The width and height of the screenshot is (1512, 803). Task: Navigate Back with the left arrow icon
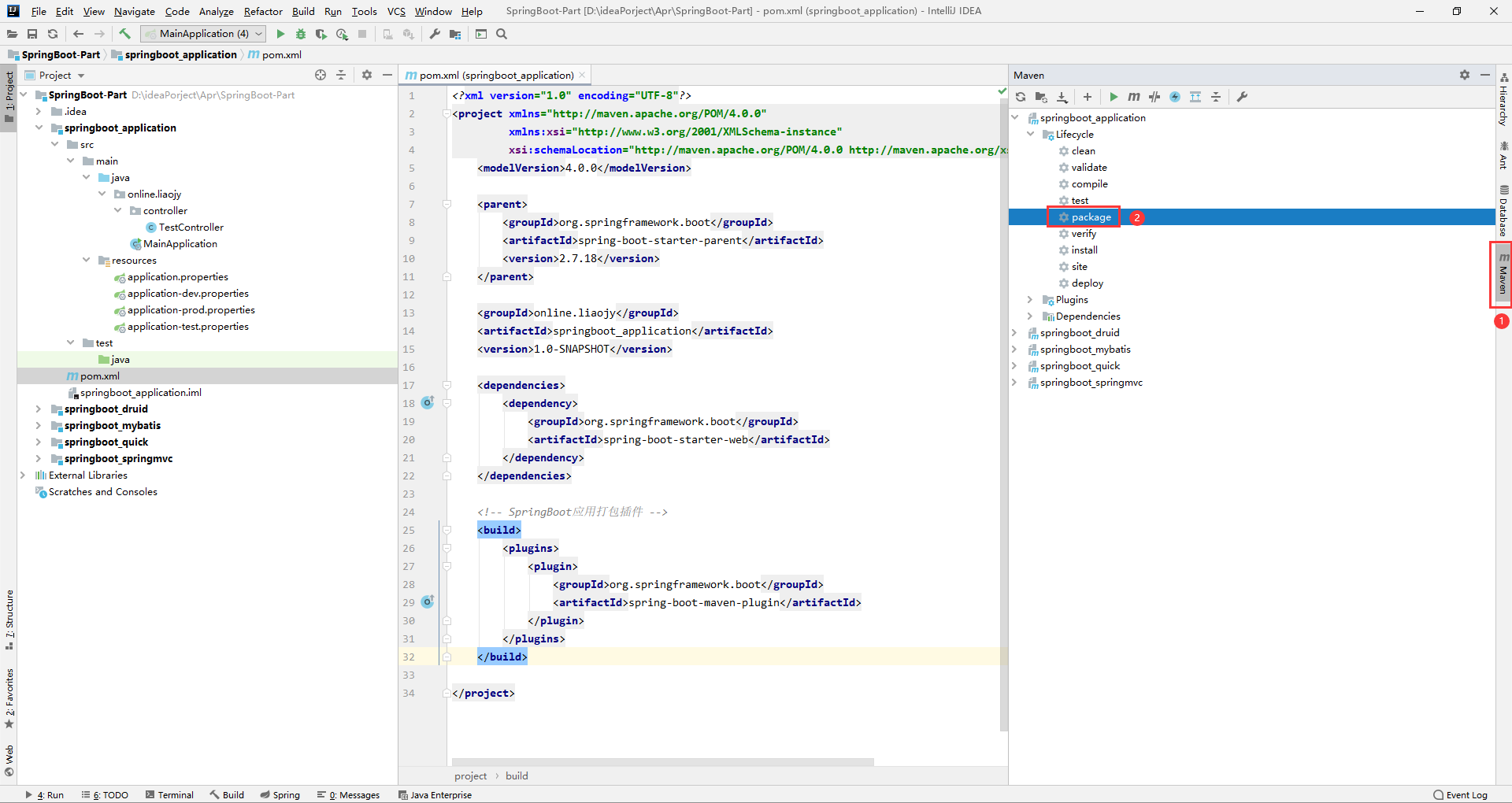tap(78, 34)
